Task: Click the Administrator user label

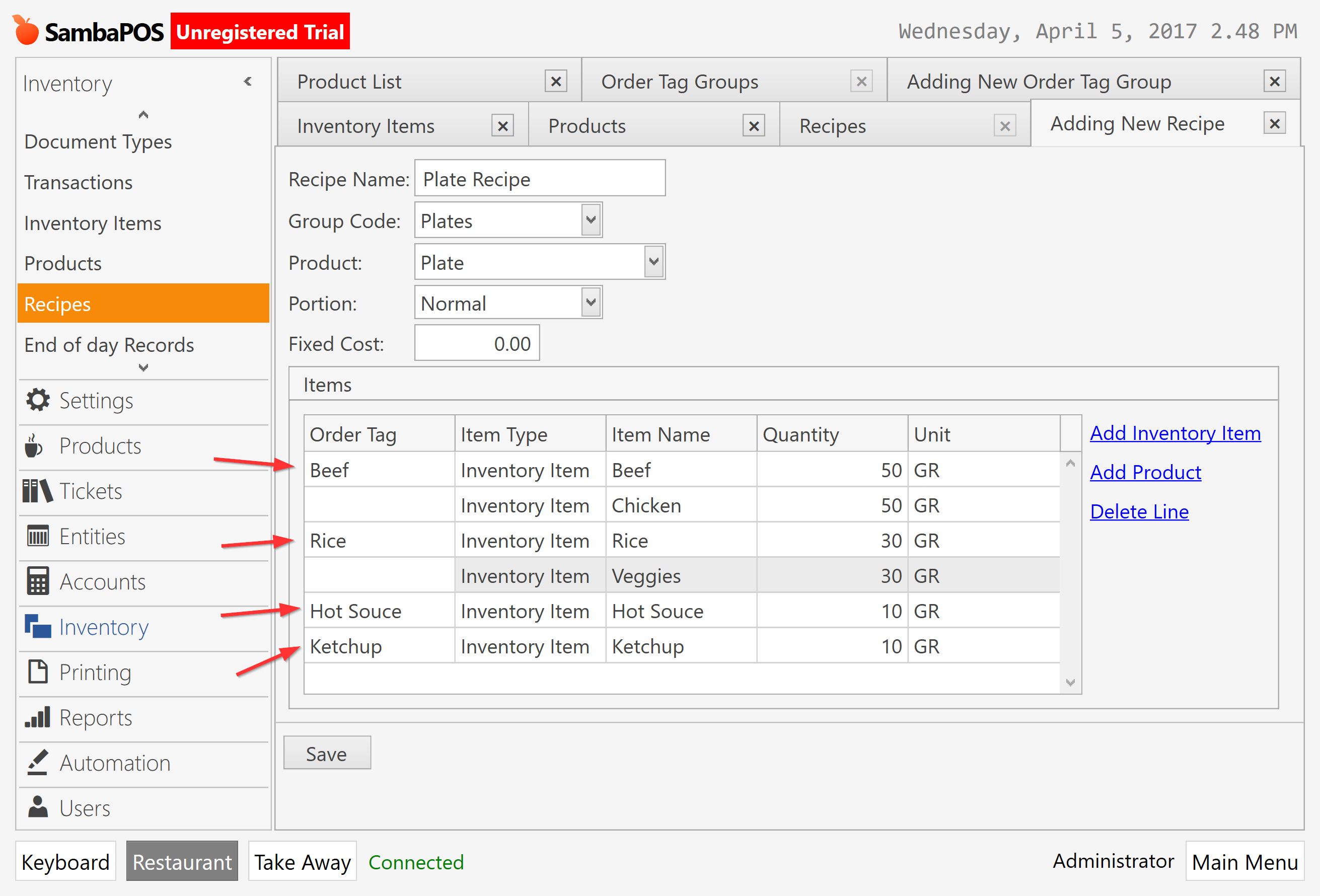Action: [1113, 861]
